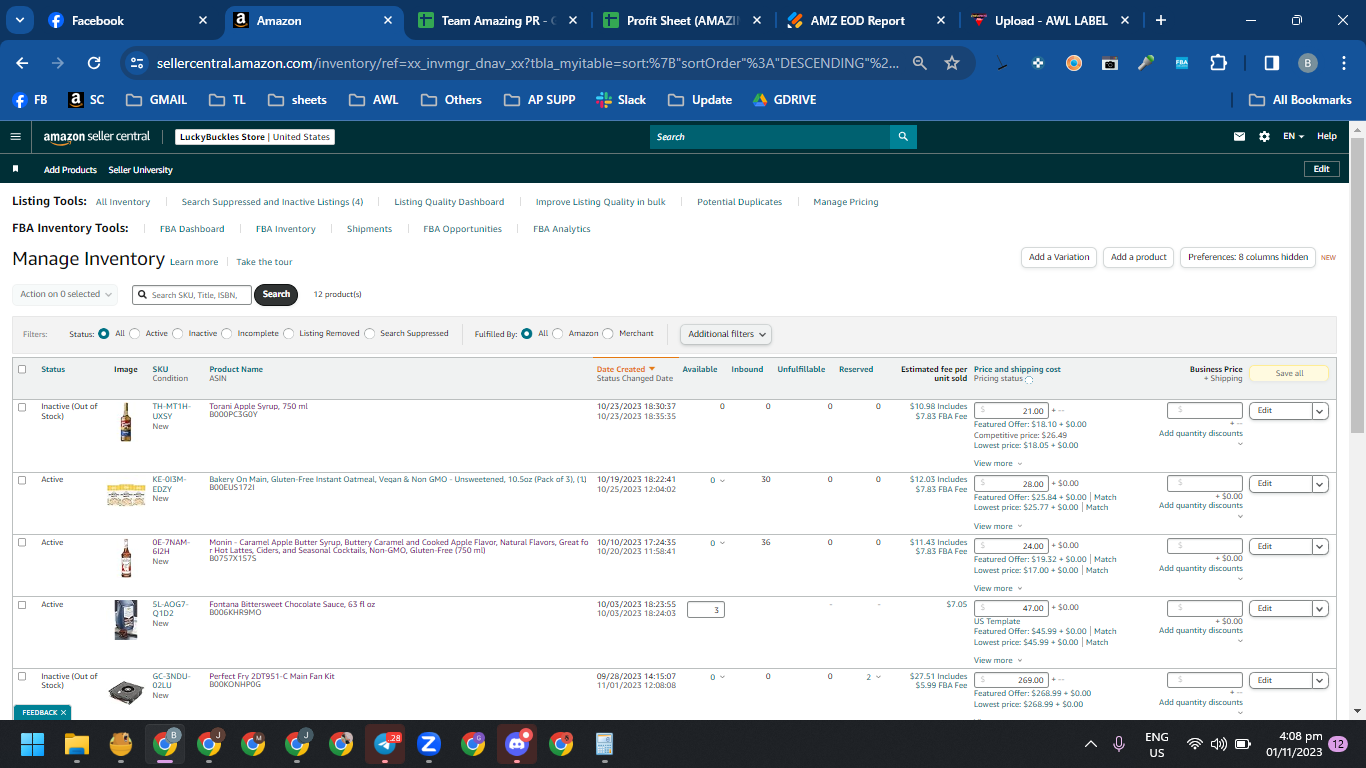Open Listing Quality Dashboard link
The image size is (1366, 768).
tap(449, 202)
